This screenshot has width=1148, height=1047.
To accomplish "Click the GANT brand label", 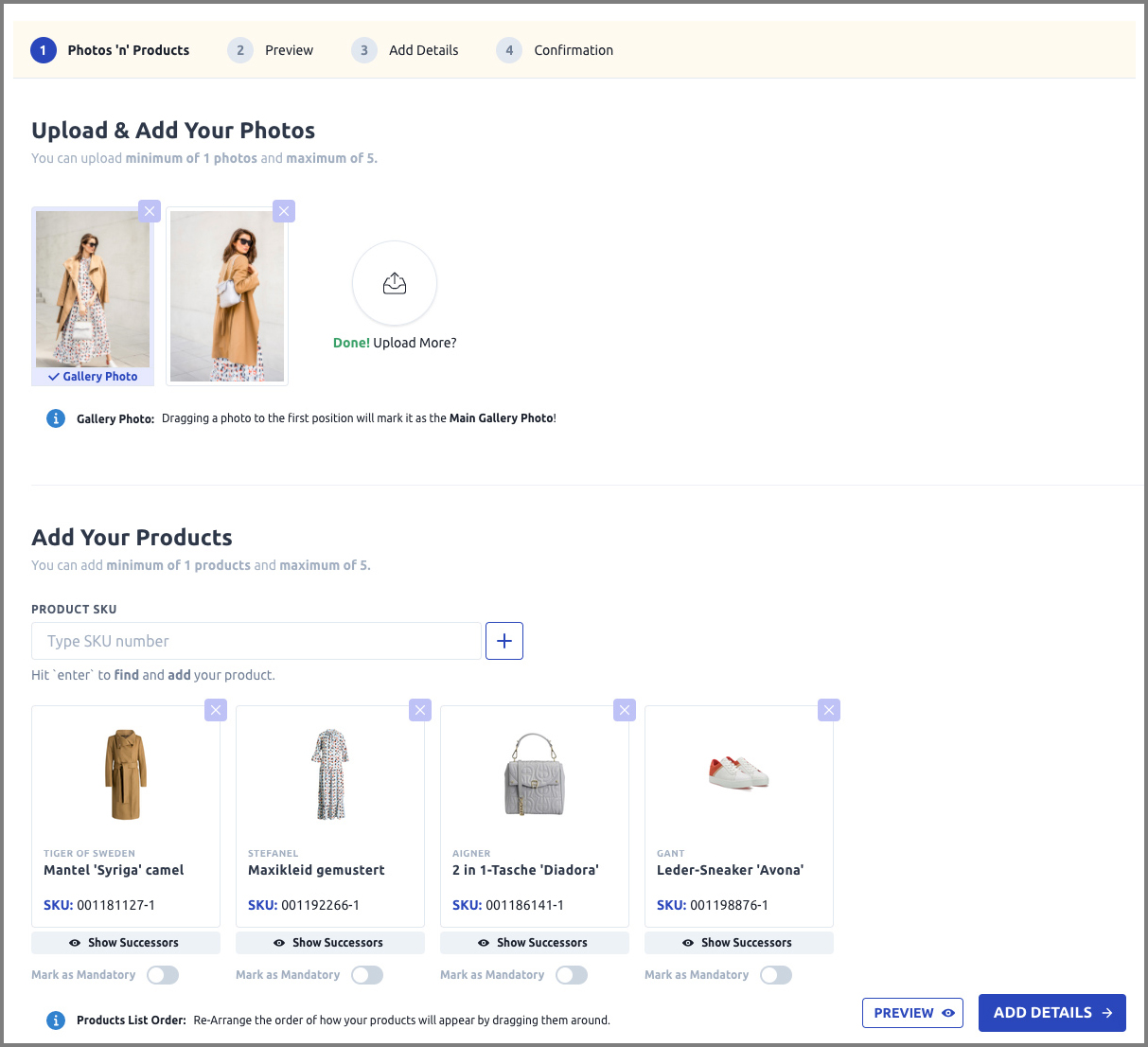I will (670, 853).
